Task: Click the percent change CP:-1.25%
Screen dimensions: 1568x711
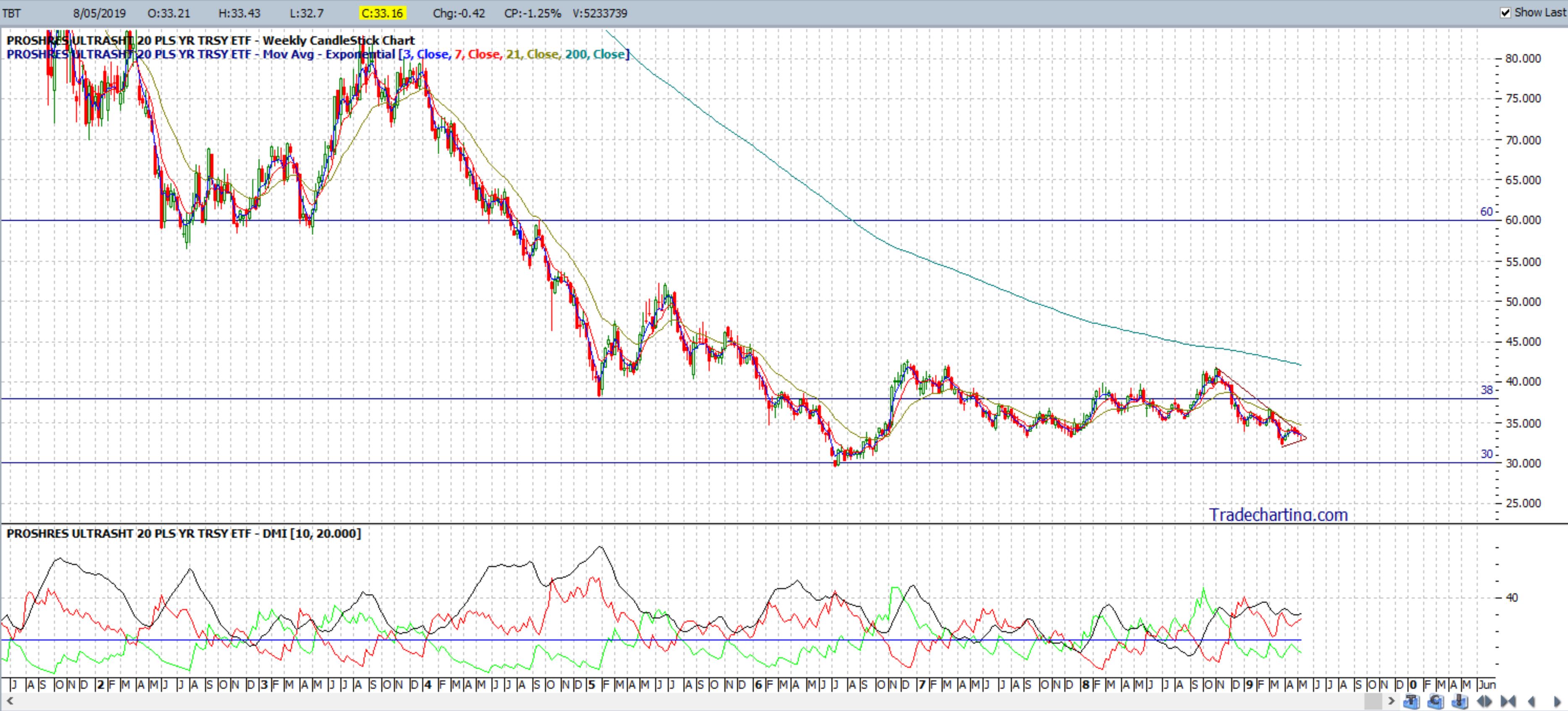Action: 533,13
